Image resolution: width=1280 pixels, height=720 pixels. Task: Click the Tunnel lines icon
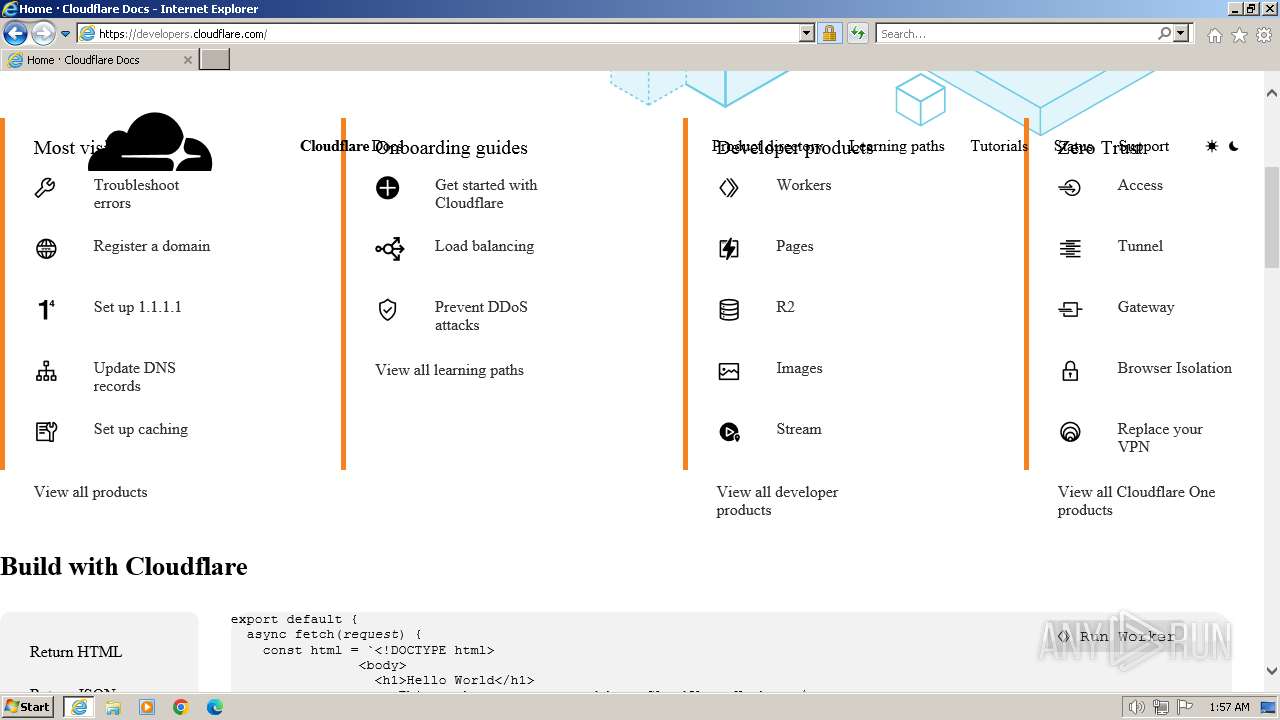[x=1070, y=249]
